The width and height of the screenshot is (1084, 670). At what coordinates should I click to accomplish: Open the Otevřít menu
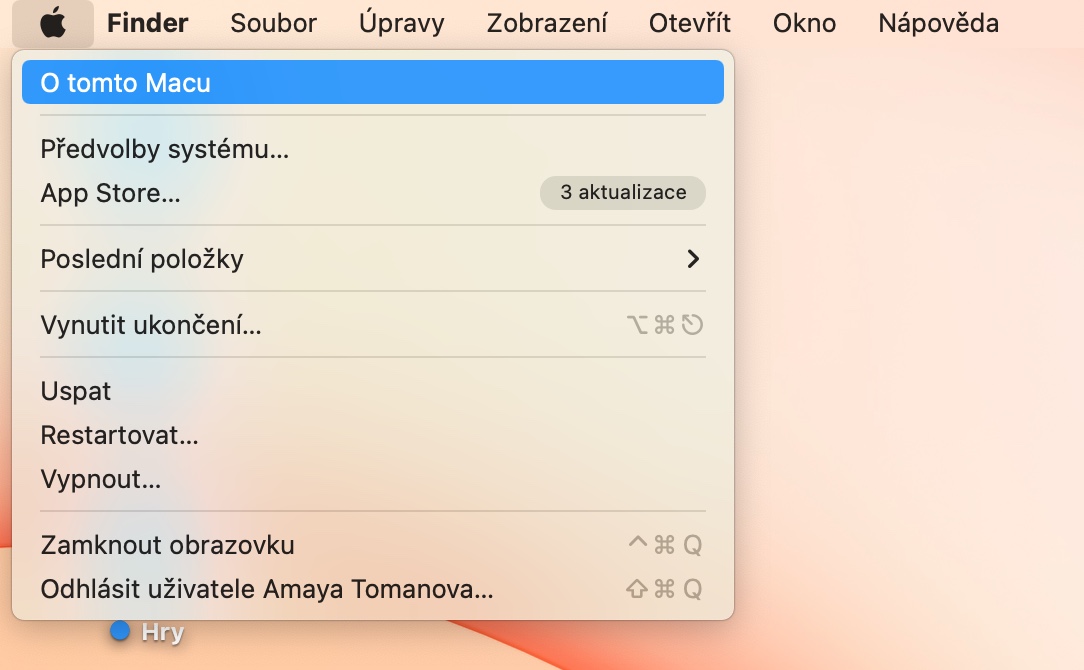[x=689, y=24]
